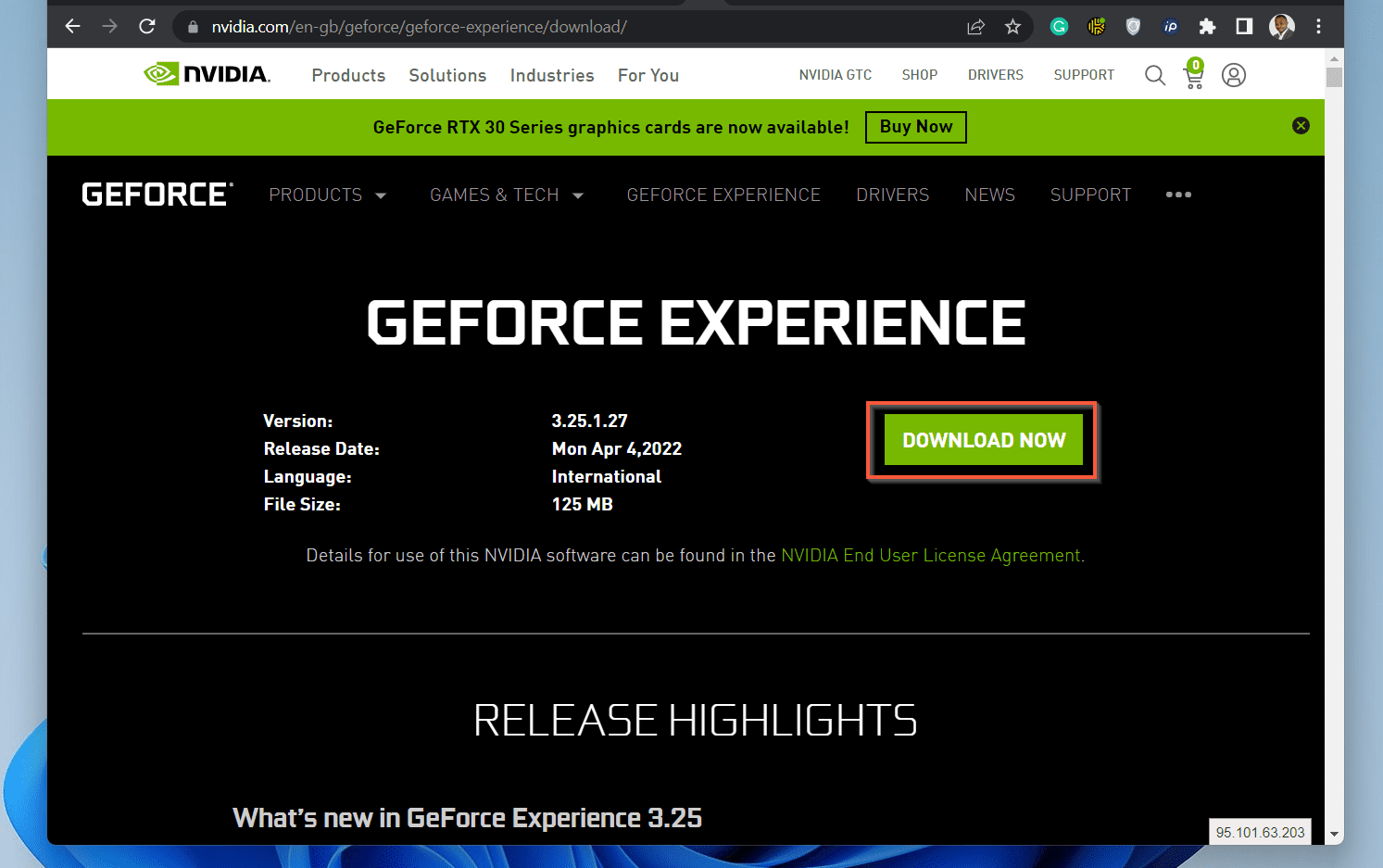
Task: Open the search icon in the NVIDIA navbar
Action: [x=1154, y=75]
